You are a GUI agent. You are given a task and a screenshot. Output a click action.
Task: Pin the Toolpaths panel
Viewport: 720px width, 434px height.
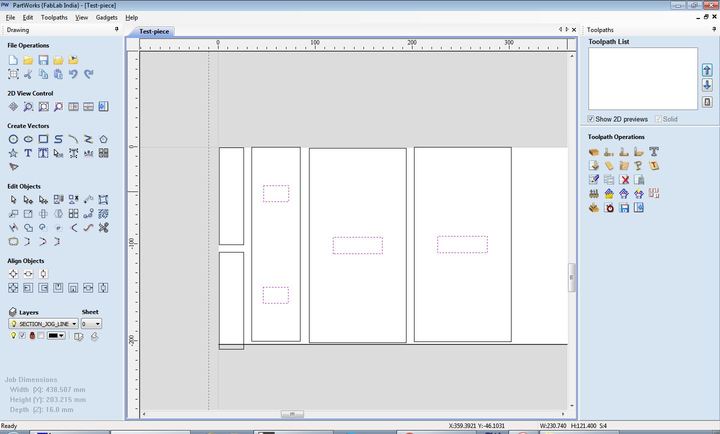point(714,29)
